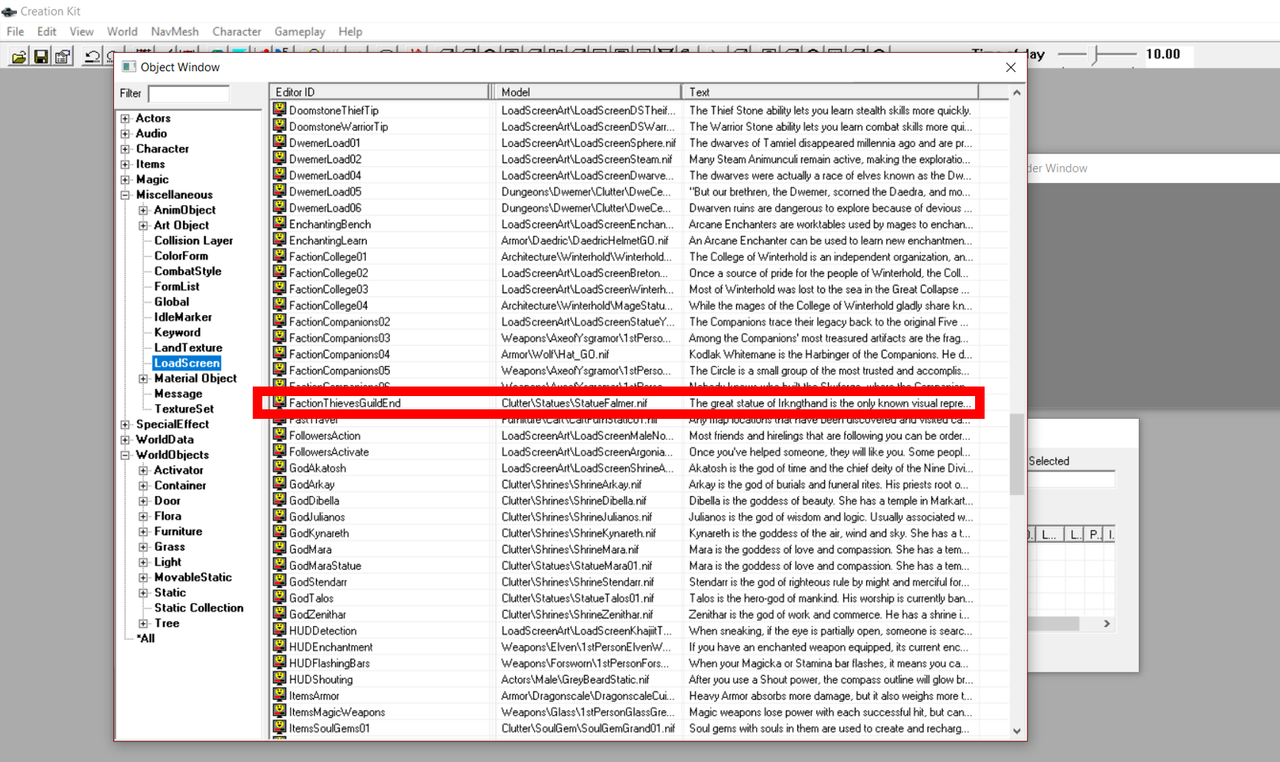1280x762 pixels.
Task: Sort by the Text column header
Action: tap(830, 92)
